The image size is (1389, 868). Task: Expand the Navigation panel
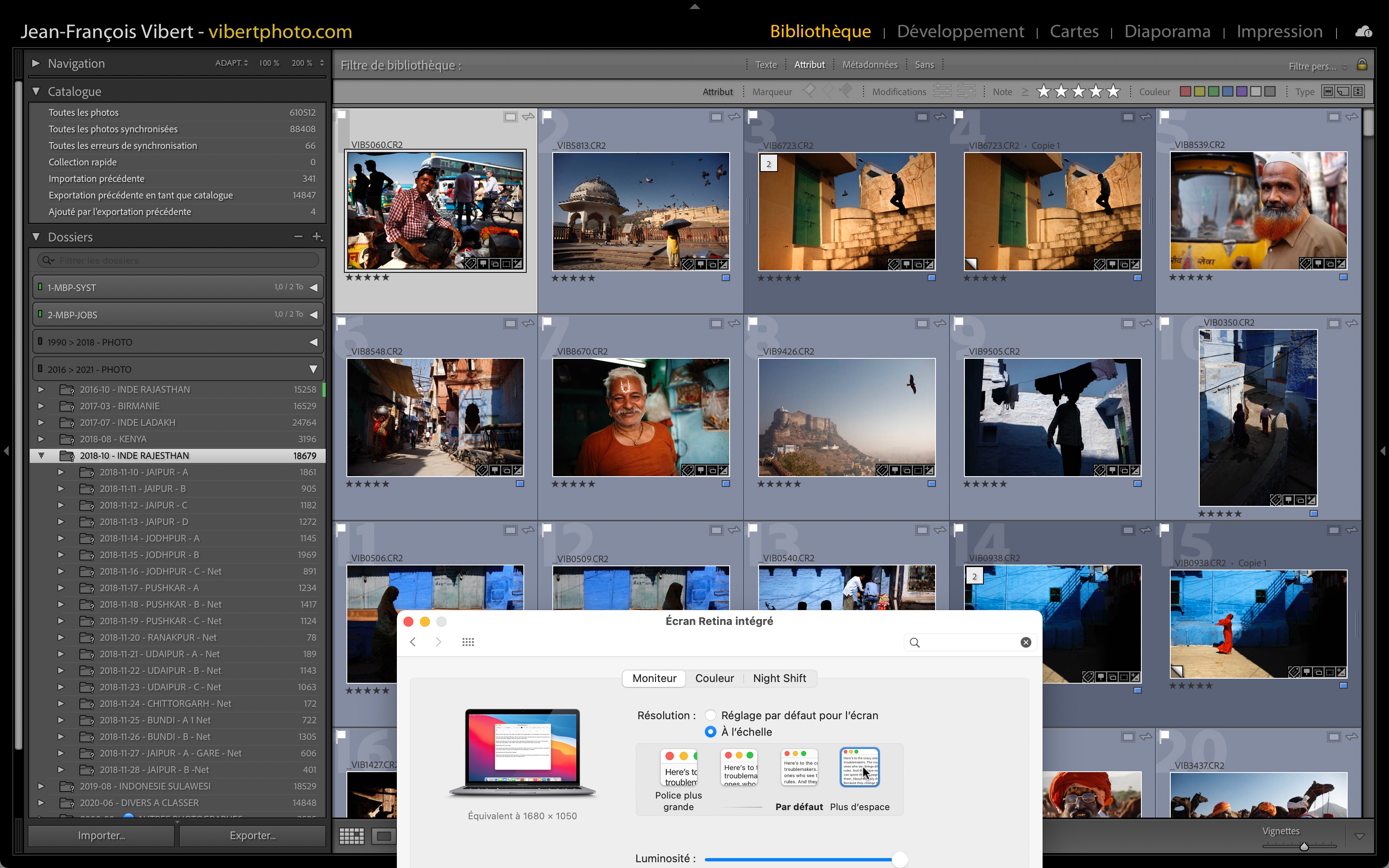coord(36,63)
